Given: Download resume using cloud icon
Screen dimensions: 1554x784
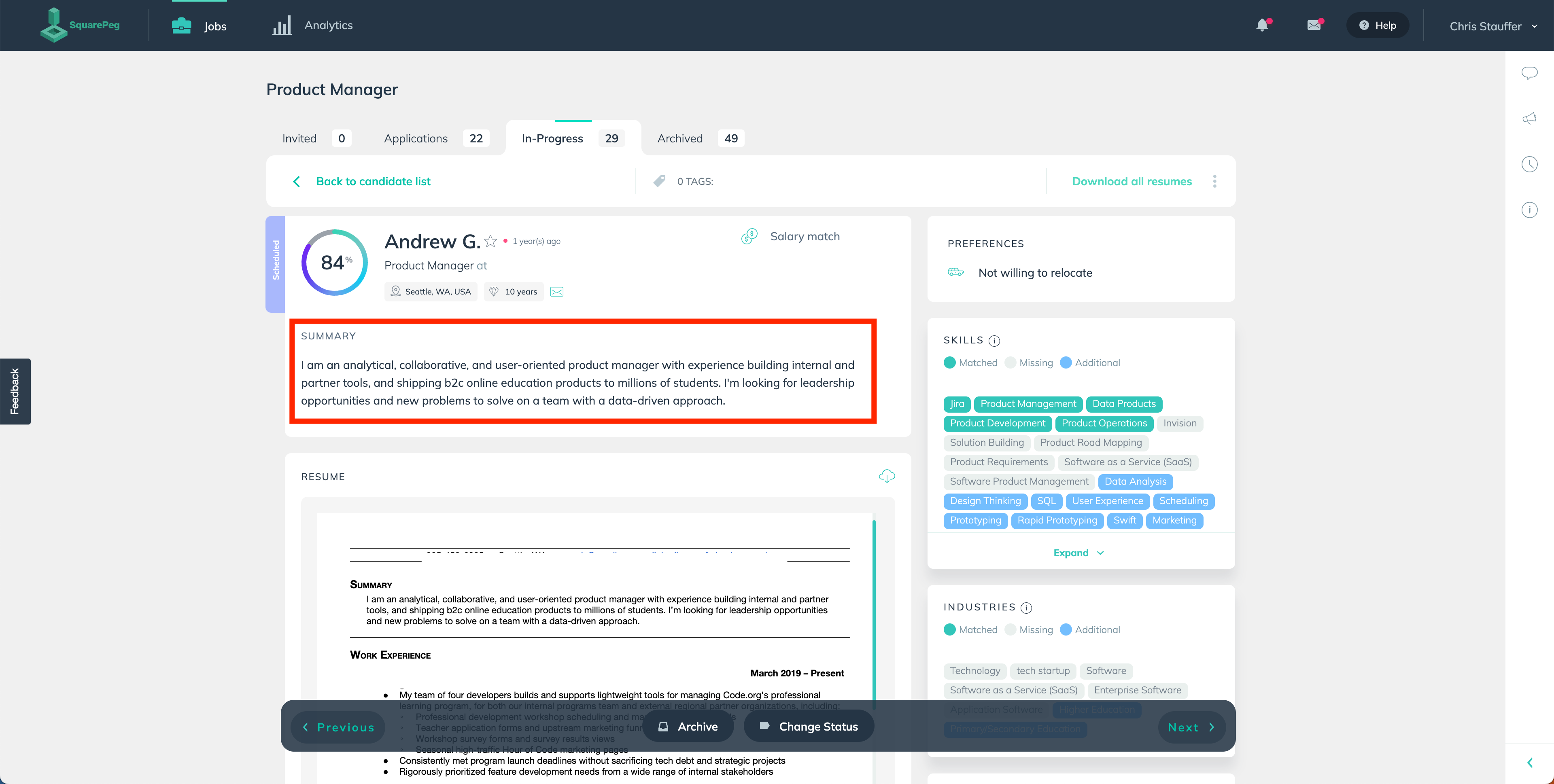Looking at the screenshot, I should pyautogui.click(x=886, y=477).
